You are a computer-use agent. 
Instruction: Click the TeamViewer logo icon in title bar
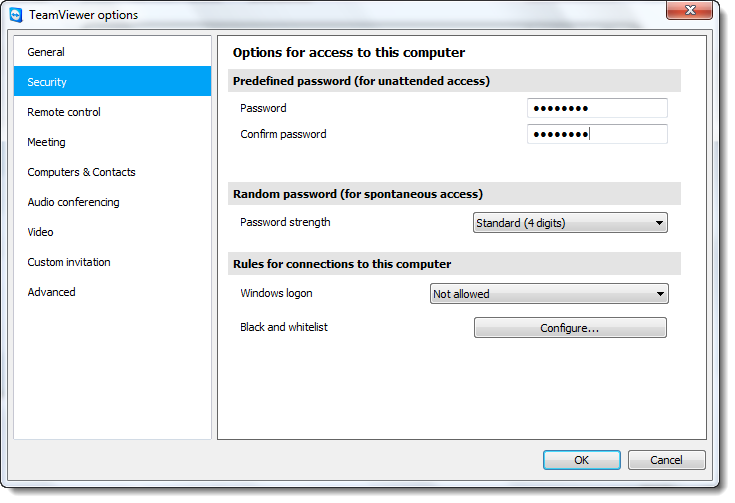(x=16, y=15)
